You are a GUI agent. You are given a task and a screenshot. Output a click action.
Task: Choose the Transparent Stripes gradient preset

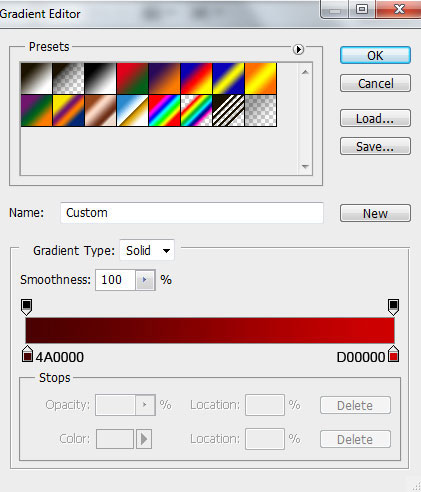228,110
